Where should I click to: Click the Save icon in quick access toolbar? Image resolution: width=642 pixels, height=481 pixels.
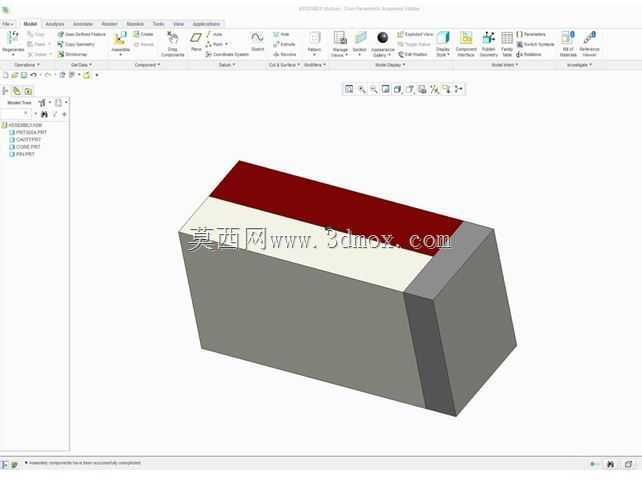pos(24,75)
